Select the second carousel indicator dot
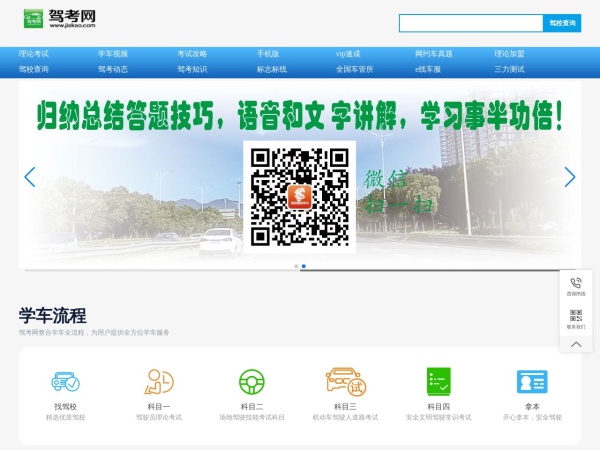The width and height of the screenshot is (600, 450). click(x=304, y=266)
